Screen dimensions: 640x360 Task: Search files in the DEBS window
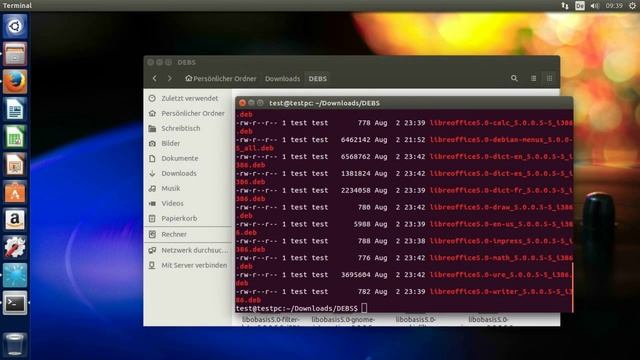point(514,78)
